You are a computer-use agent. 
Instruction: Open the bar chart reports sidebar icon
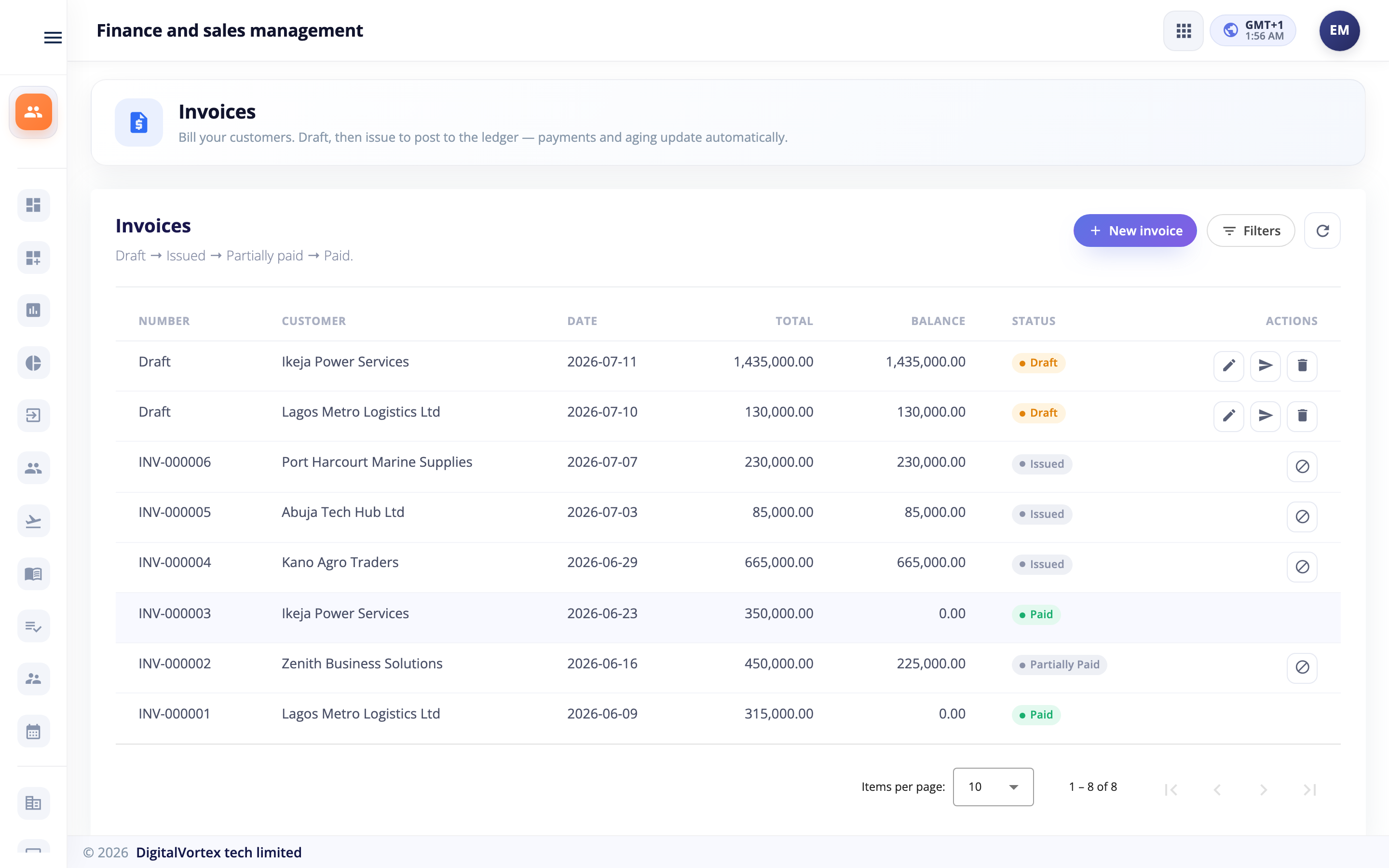[33, 310]
